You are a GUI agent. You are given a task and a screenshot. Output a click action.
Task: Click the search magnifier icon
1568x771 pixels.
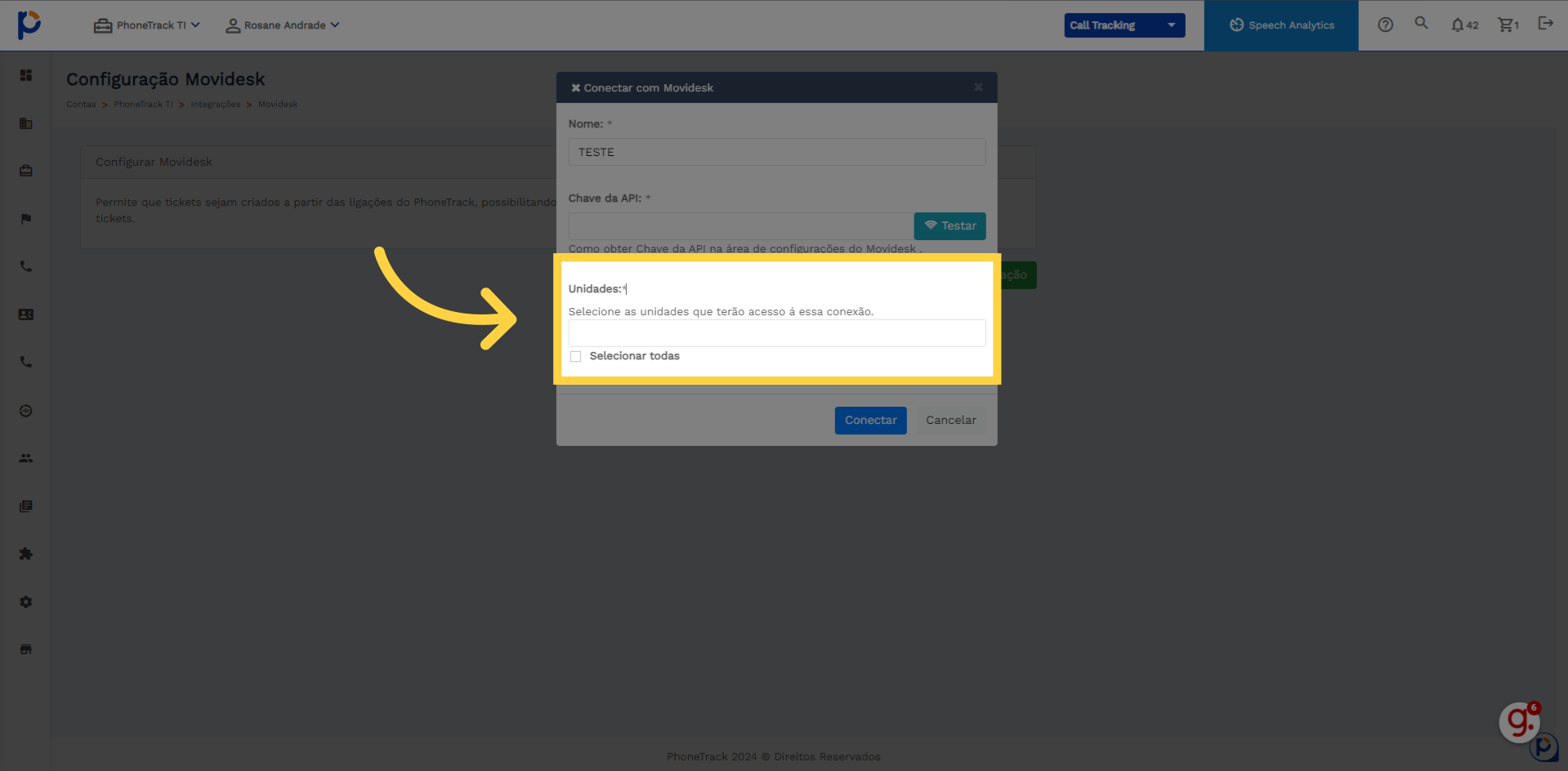tap(1422, 23)
